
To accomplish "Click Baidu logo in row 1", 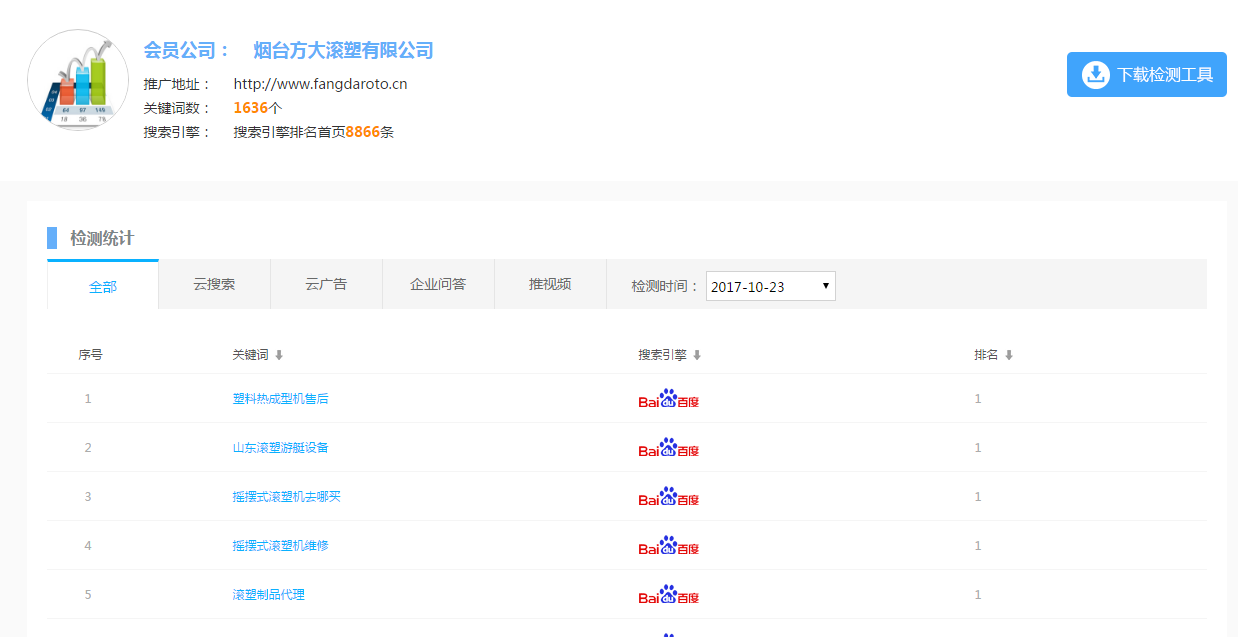I will pos(669,399).
